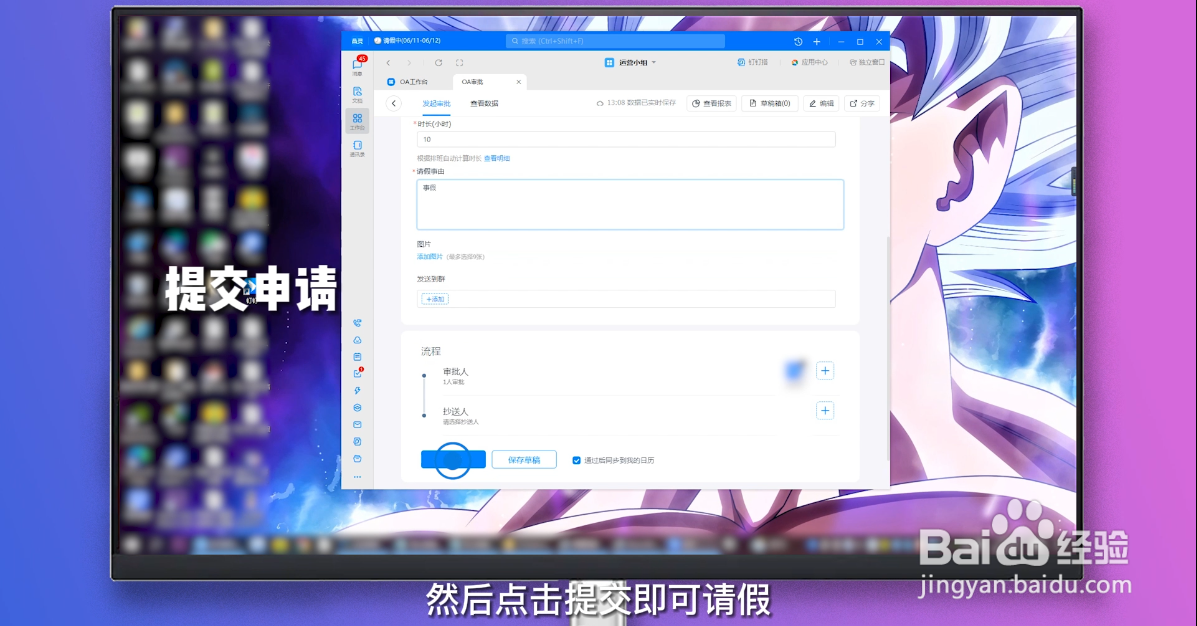Select the 工作台 workbench sidebar icon
Screen dimensions: 1197x626
357,121
